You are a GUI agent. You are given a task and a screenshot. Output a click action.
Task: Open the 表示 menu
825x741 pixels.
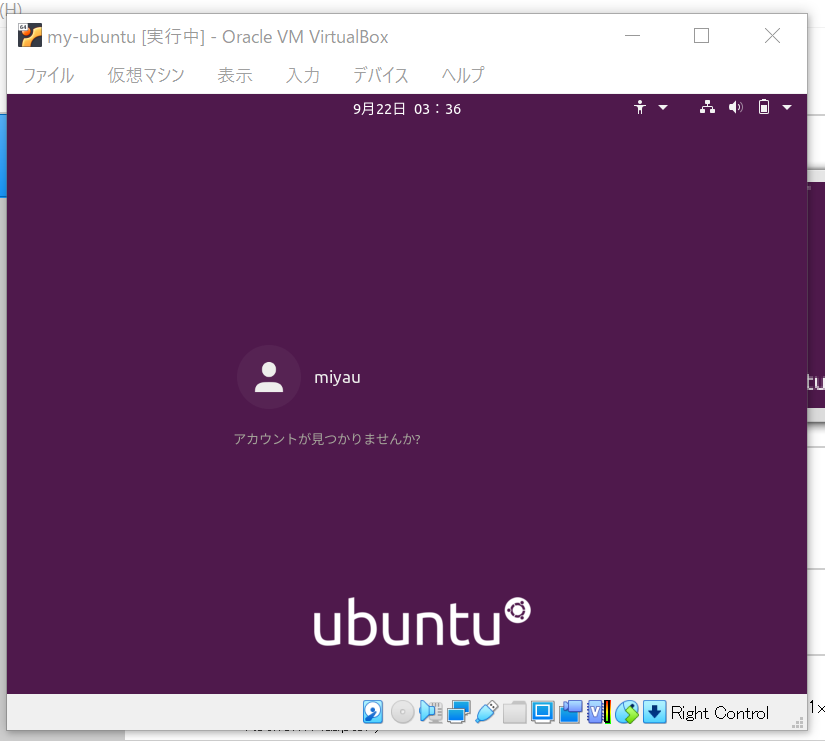point(235,75)
